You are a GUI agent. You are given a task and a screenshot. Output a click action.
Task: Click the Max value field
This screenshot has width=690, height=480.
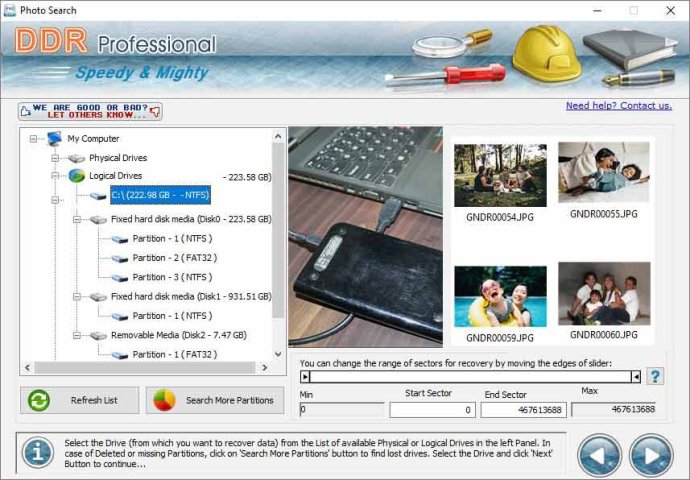(613, 409)
